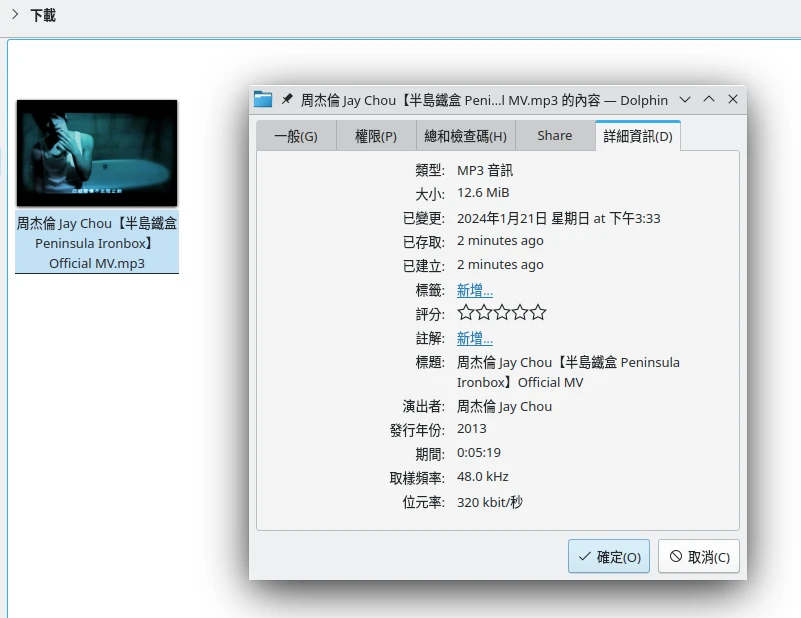Close the properties dialog with the X
The height and width of the screenshot is (618, 801).
(733, 100)
